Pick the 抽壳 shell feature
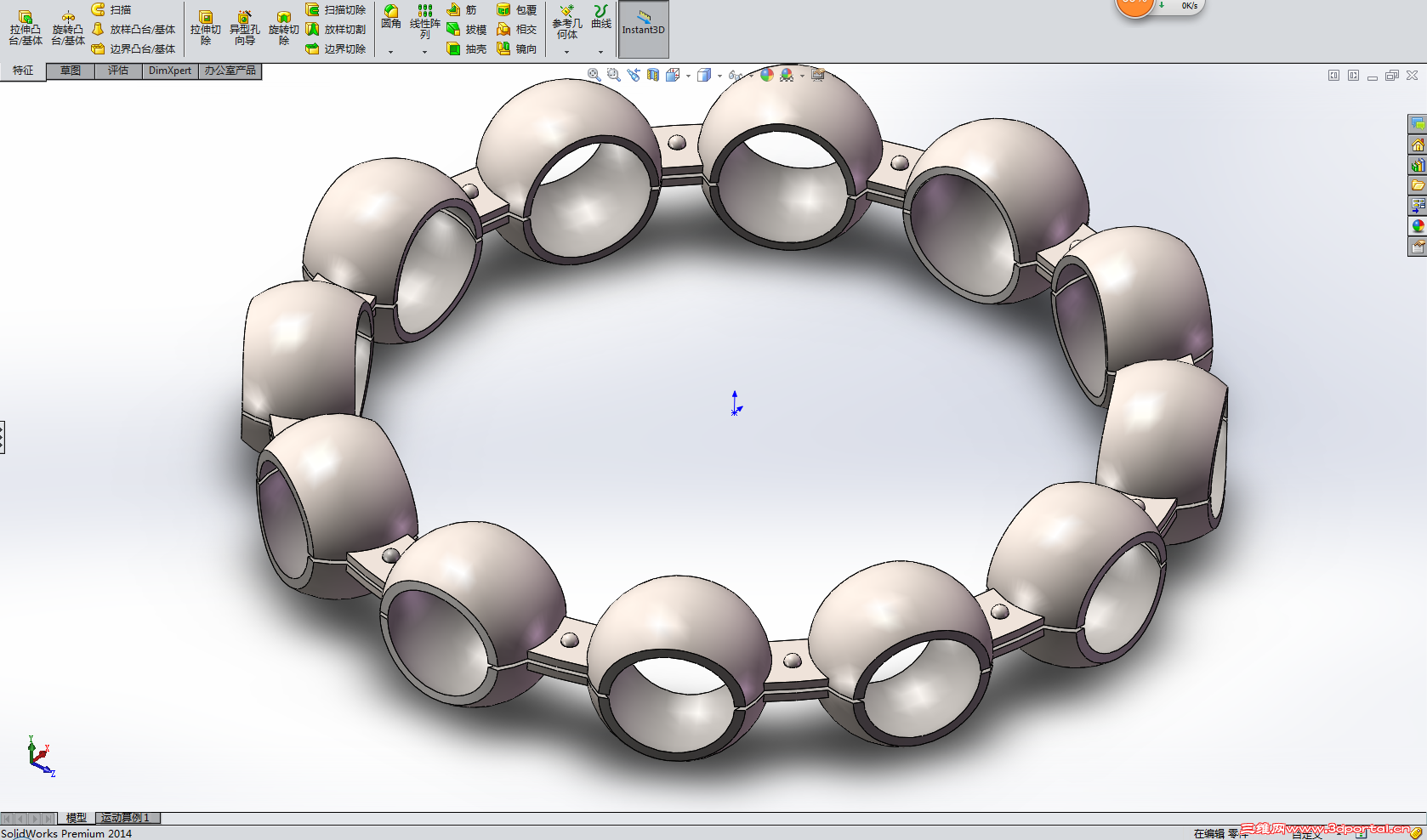 tap(467, 48)
